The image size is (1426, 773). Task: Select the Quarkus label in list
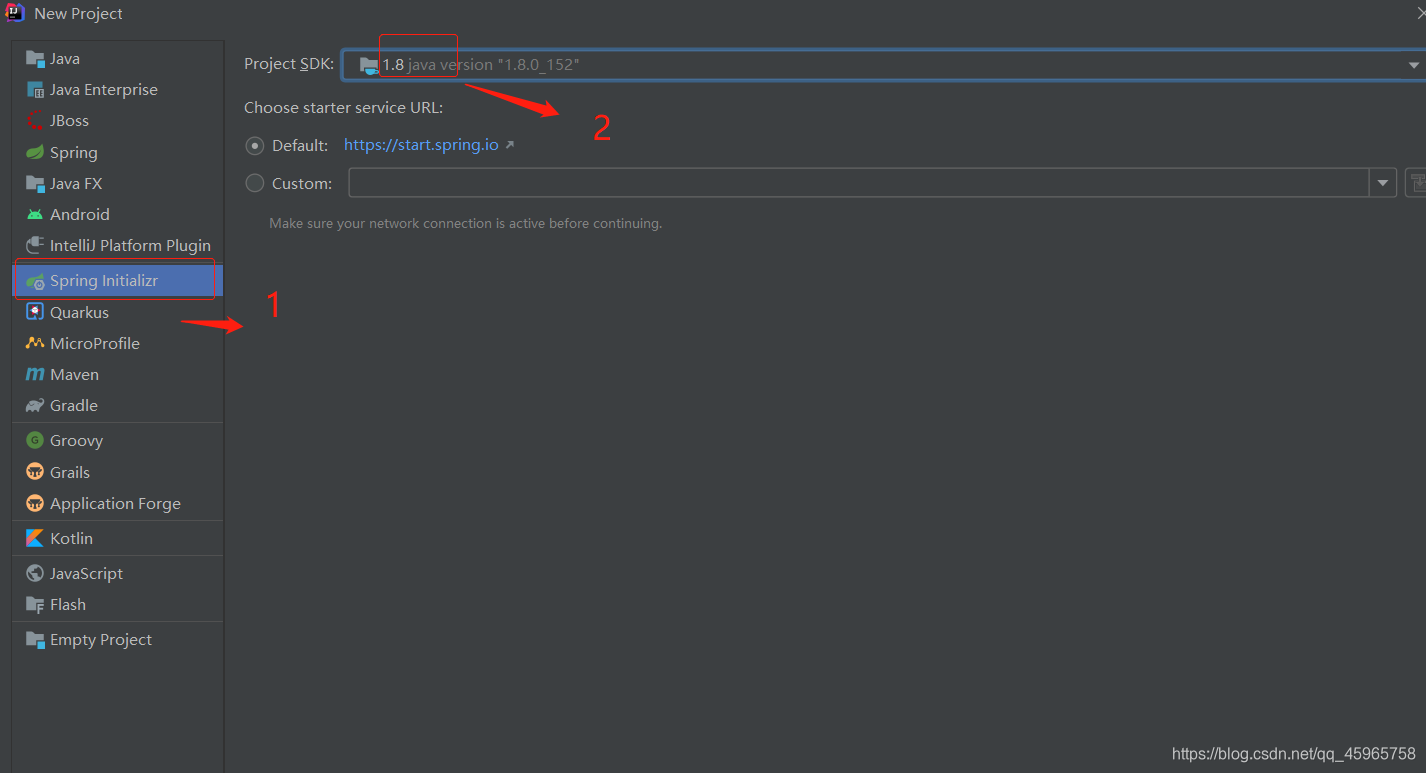80,313
